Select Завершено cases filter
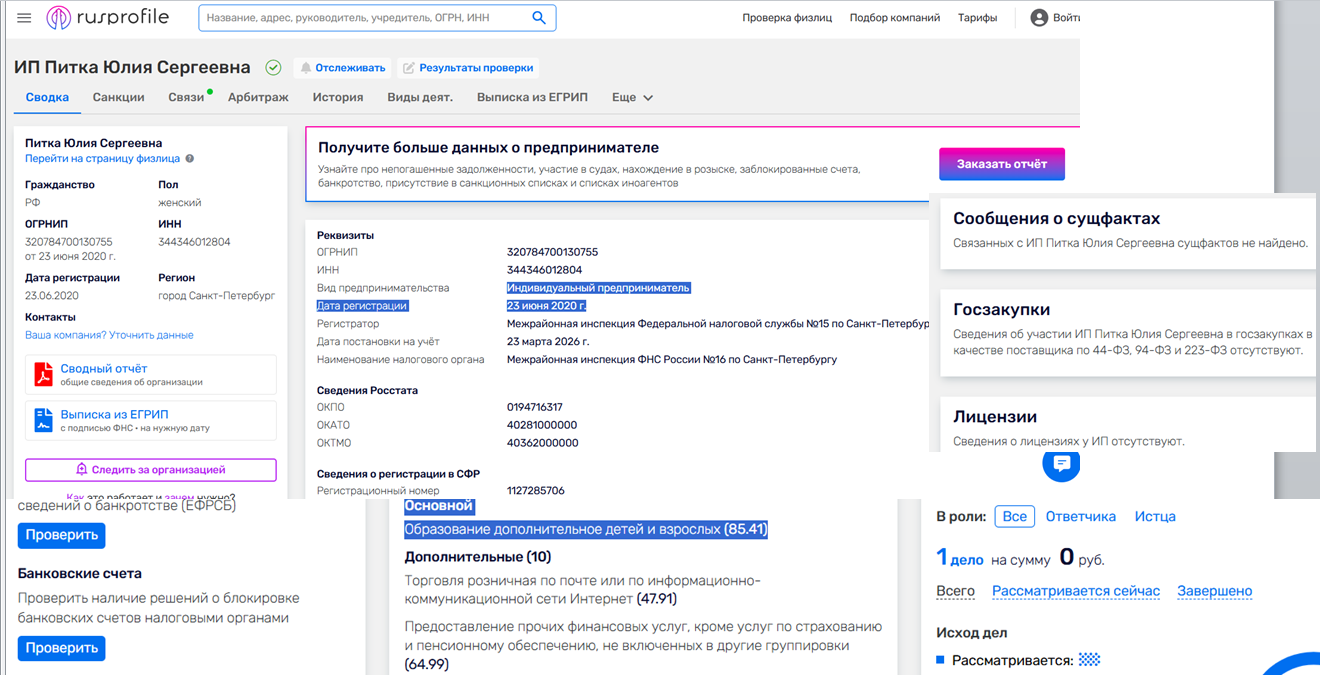The width and height of the screenshot is (1320, 675). 1214,591
